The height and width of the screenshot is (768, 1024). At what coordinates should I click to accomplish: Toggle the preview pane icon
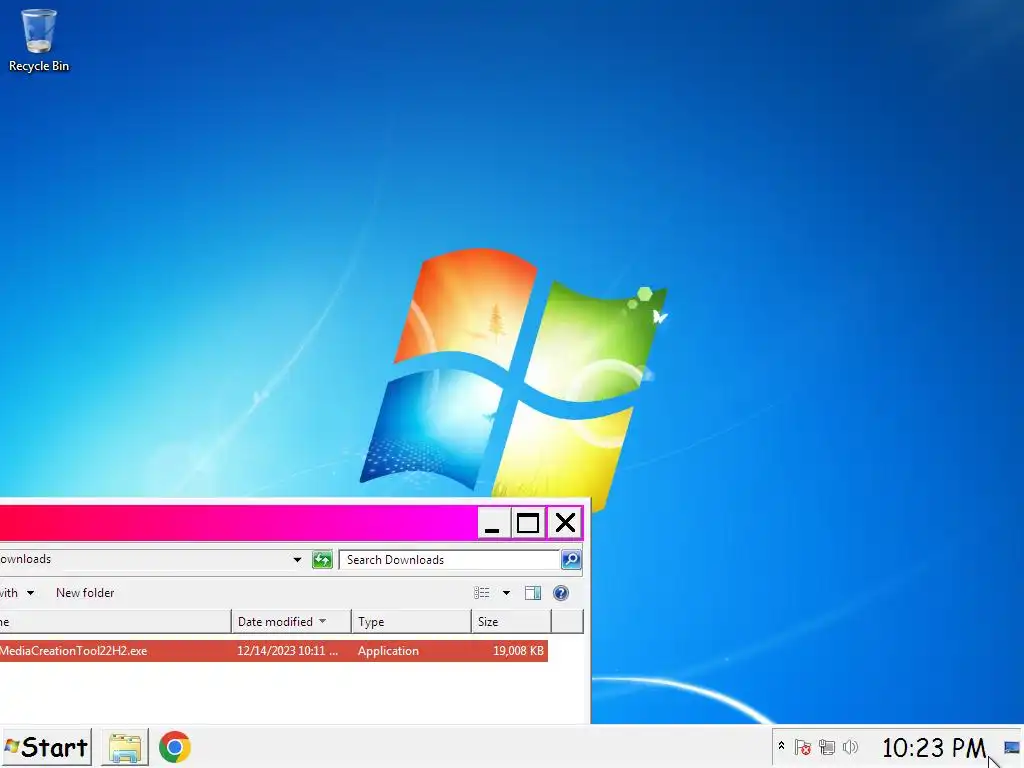tap(533, 593)
